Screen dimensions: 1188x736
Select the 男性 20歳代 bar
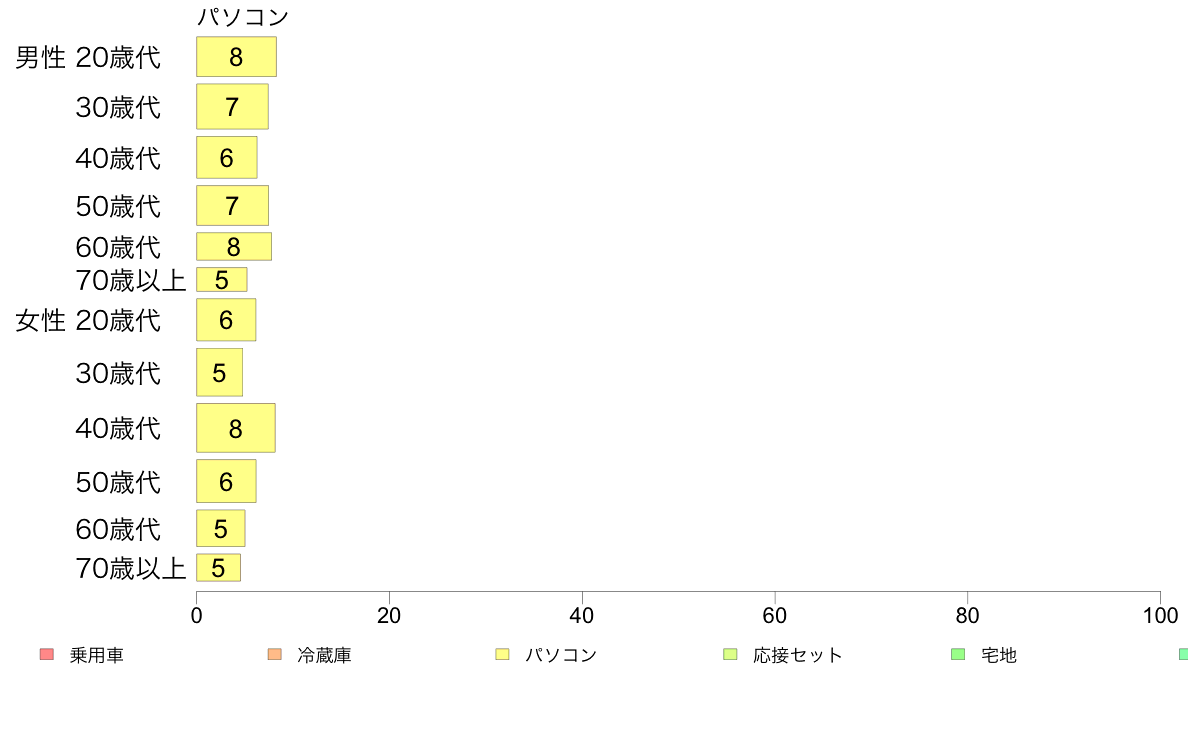(236, 57)
